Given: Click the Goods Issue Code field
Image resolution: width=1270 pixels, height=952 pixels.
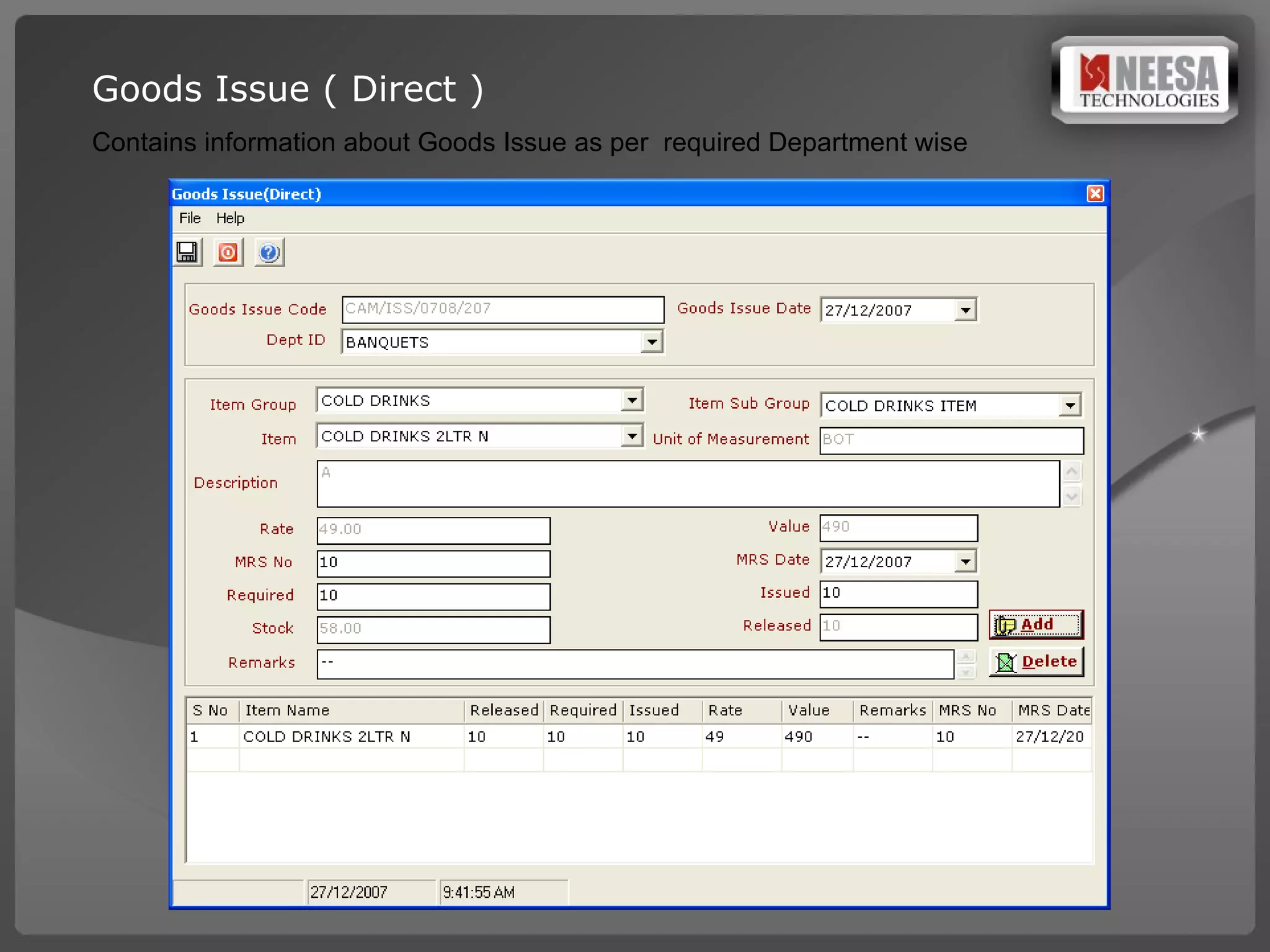Looking at the screenshot, I should coord(503,309).
